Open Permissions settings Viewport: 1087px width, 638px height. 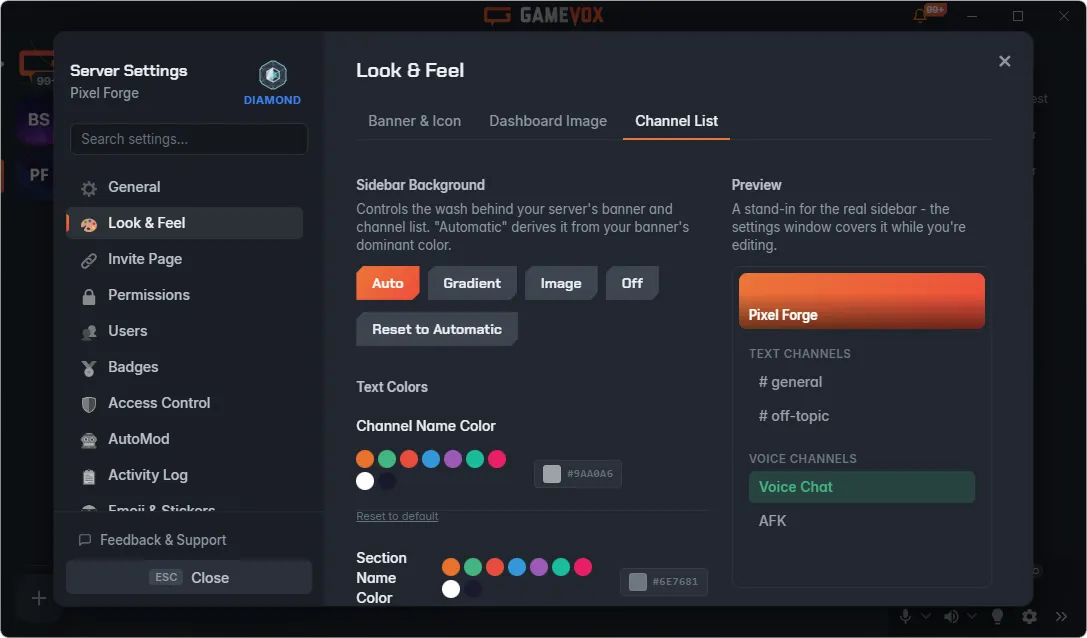click(184, 295)
